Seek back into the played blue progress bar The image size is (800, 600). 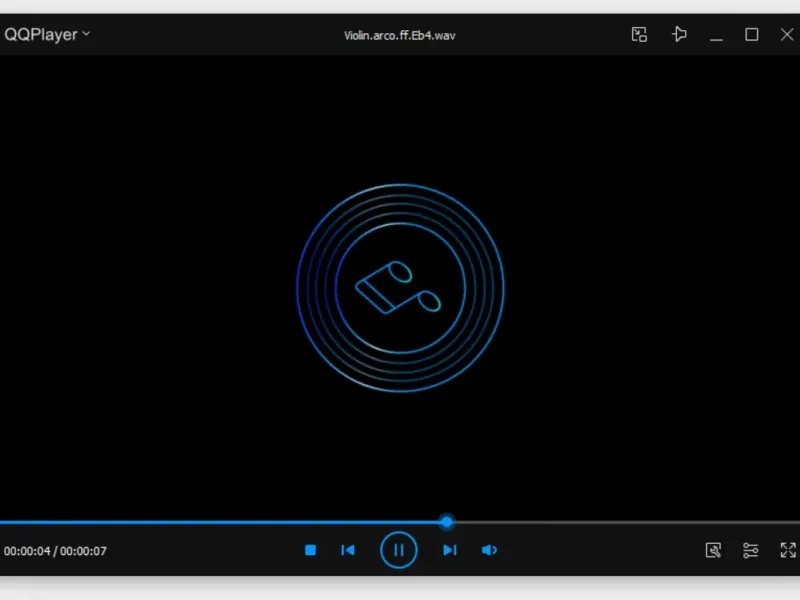click(x=220, y=522)
